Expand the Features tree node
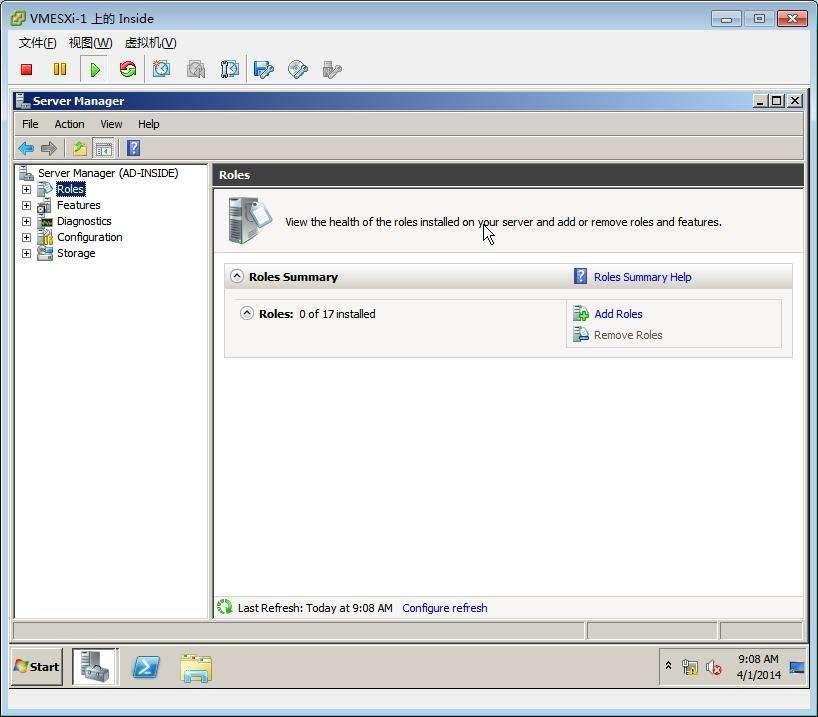The height and width of the screenshot is (717, 818). pyautogui.click(x=27, y=205)
